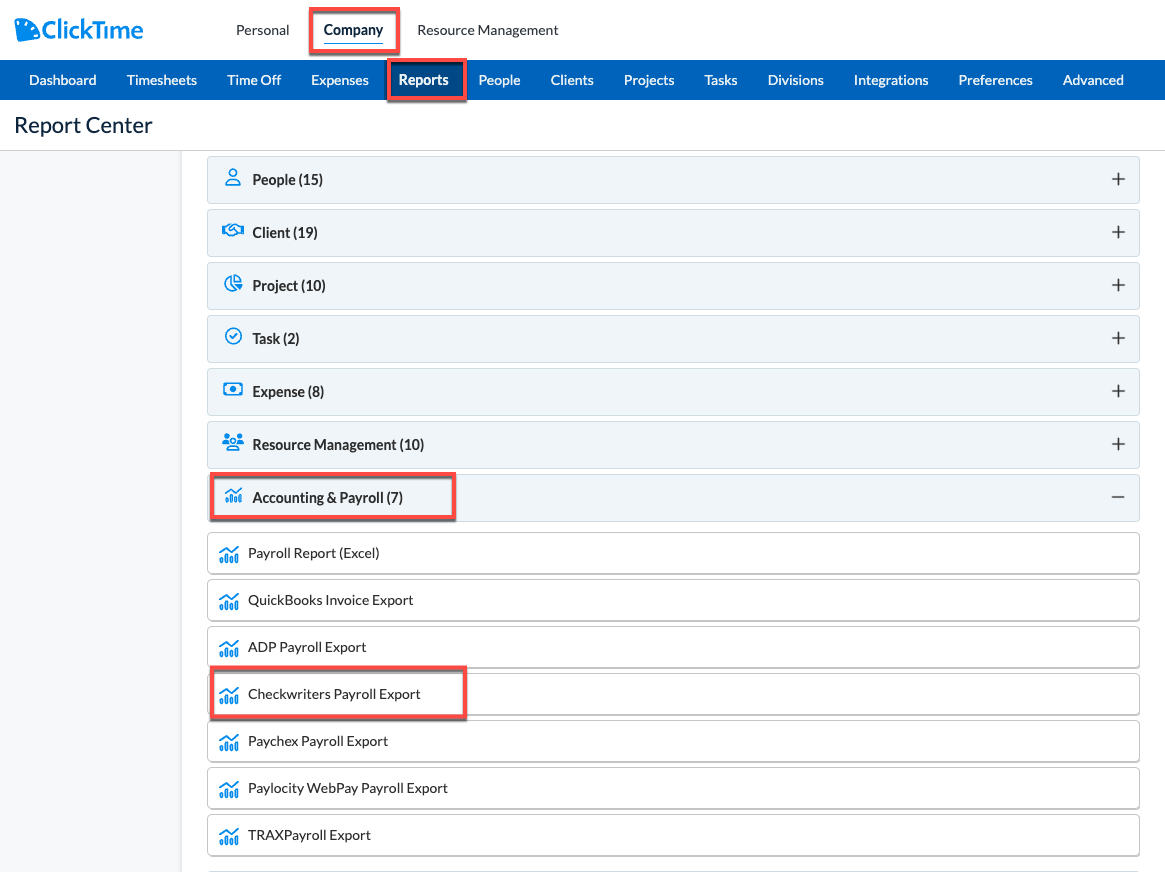This screenshot has height=872, width=1165.
Task: Open the Clients menu item
Action: (x=572, y=80)
